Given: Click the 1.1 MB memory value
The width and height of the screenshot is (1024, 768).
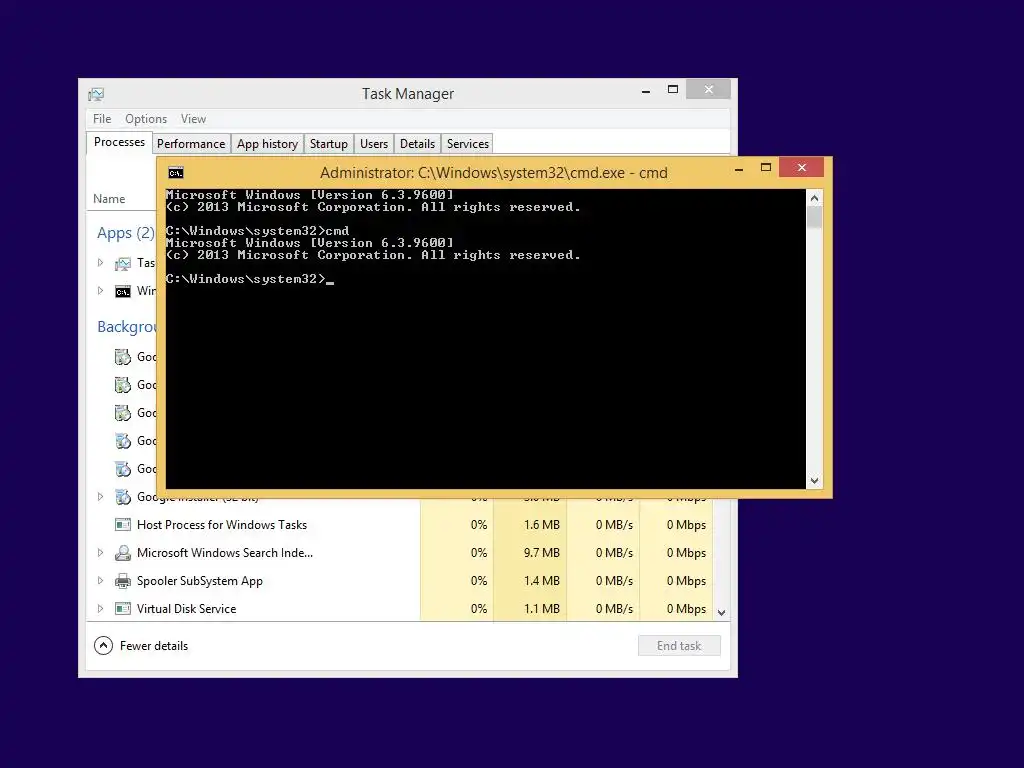Looking at the screenshot, I should click(x=541, y=609).
